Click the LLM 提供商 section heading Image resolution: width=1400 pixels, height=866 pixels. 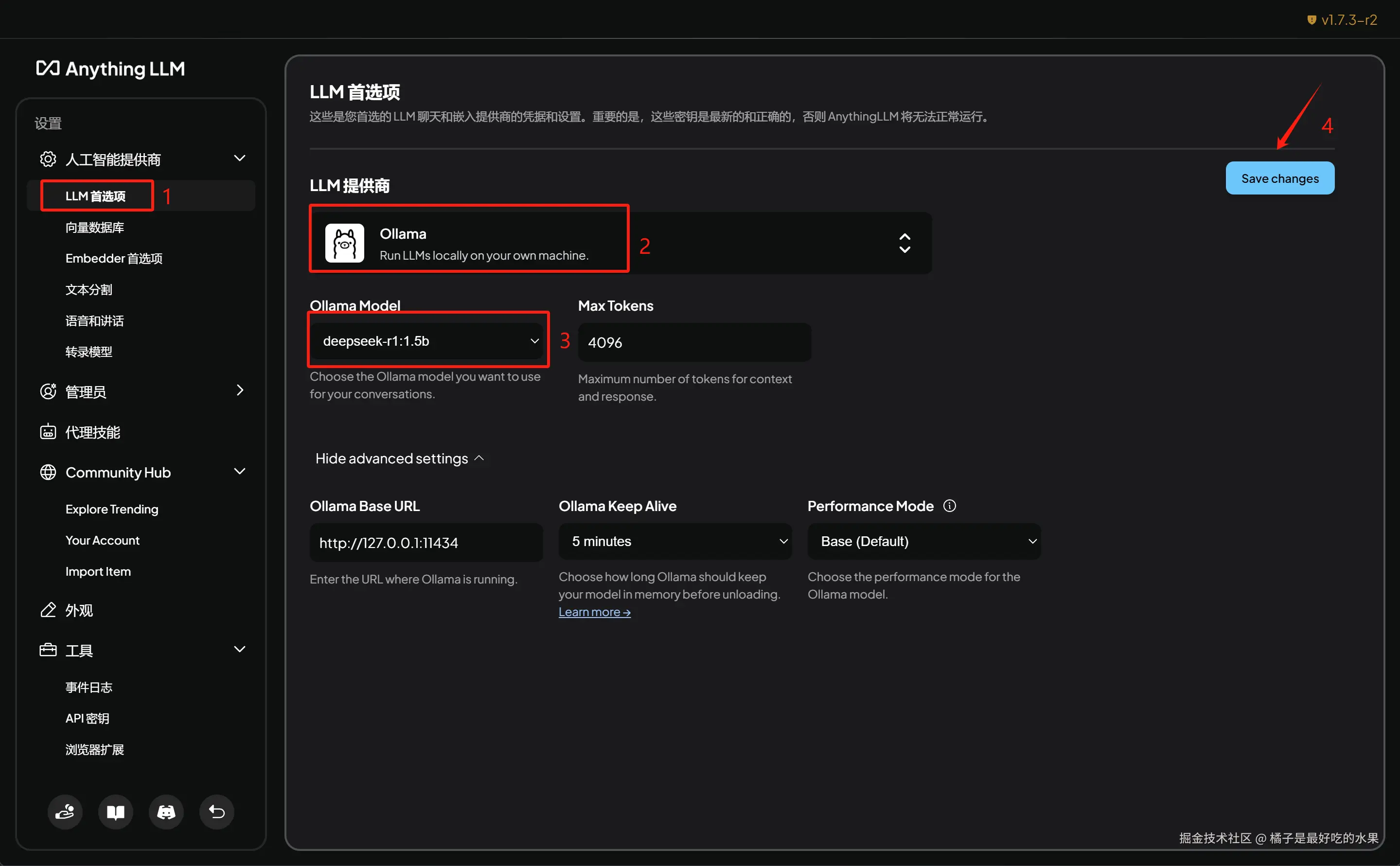[350, 185]
